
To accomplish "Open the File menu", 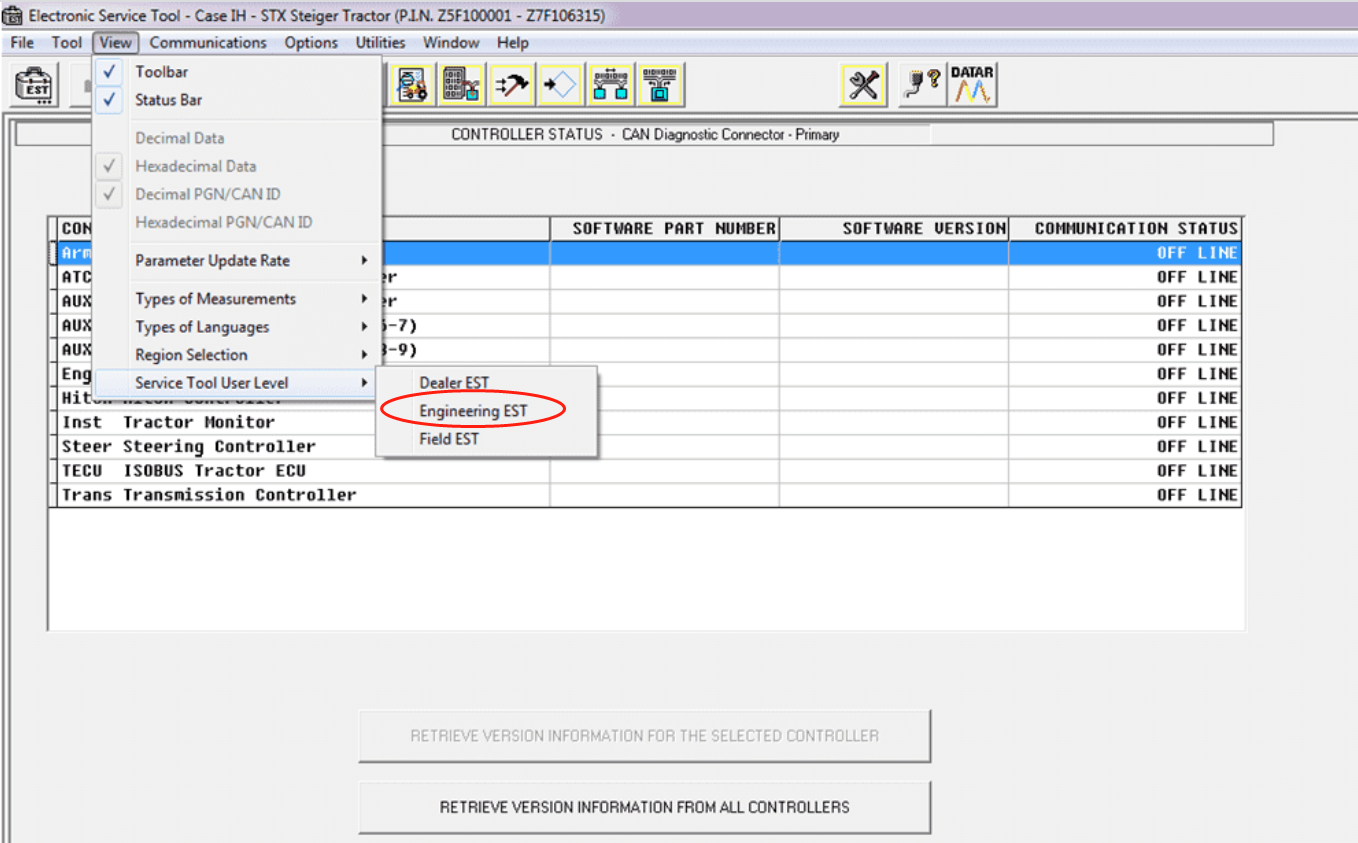I will 22,43.
